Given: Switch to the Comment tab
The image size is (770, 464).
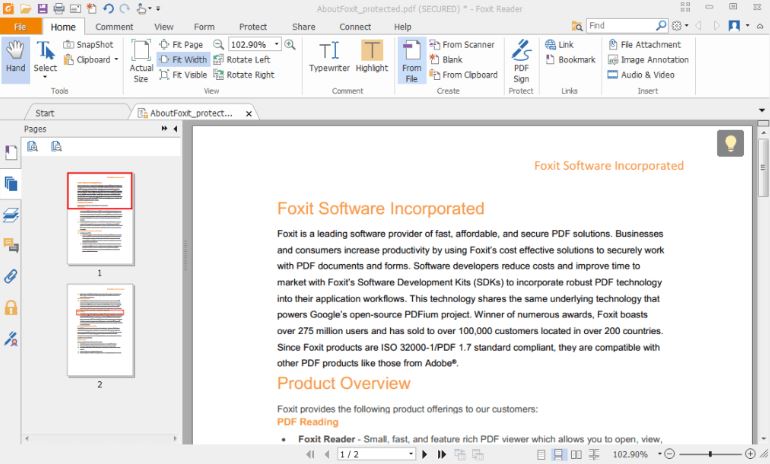Looking at the screenshot, I should (x=114, y=27).
